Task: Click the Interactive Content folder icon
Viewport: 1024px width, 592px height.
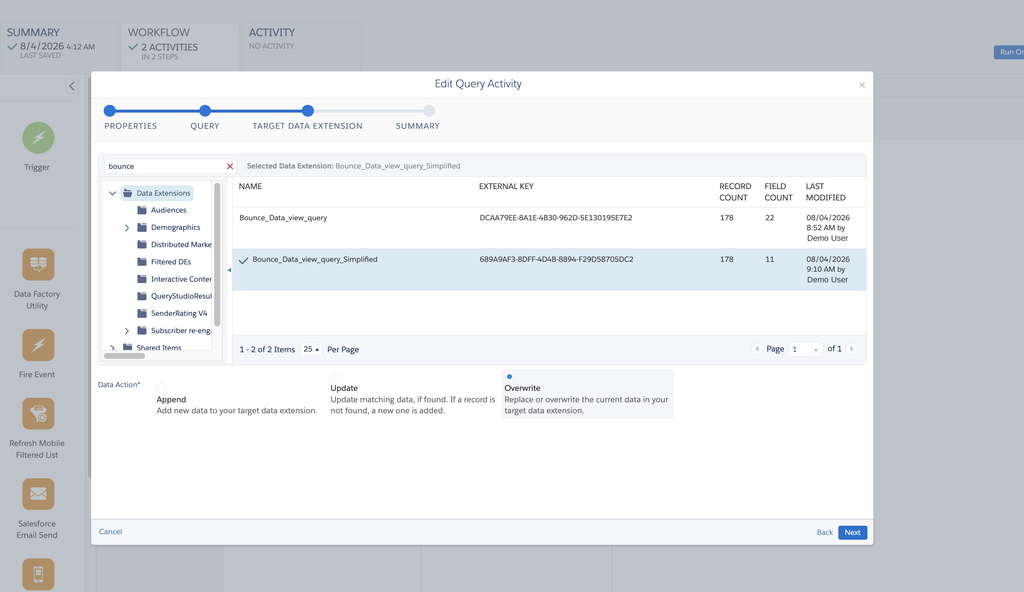Action: [142, 279]
